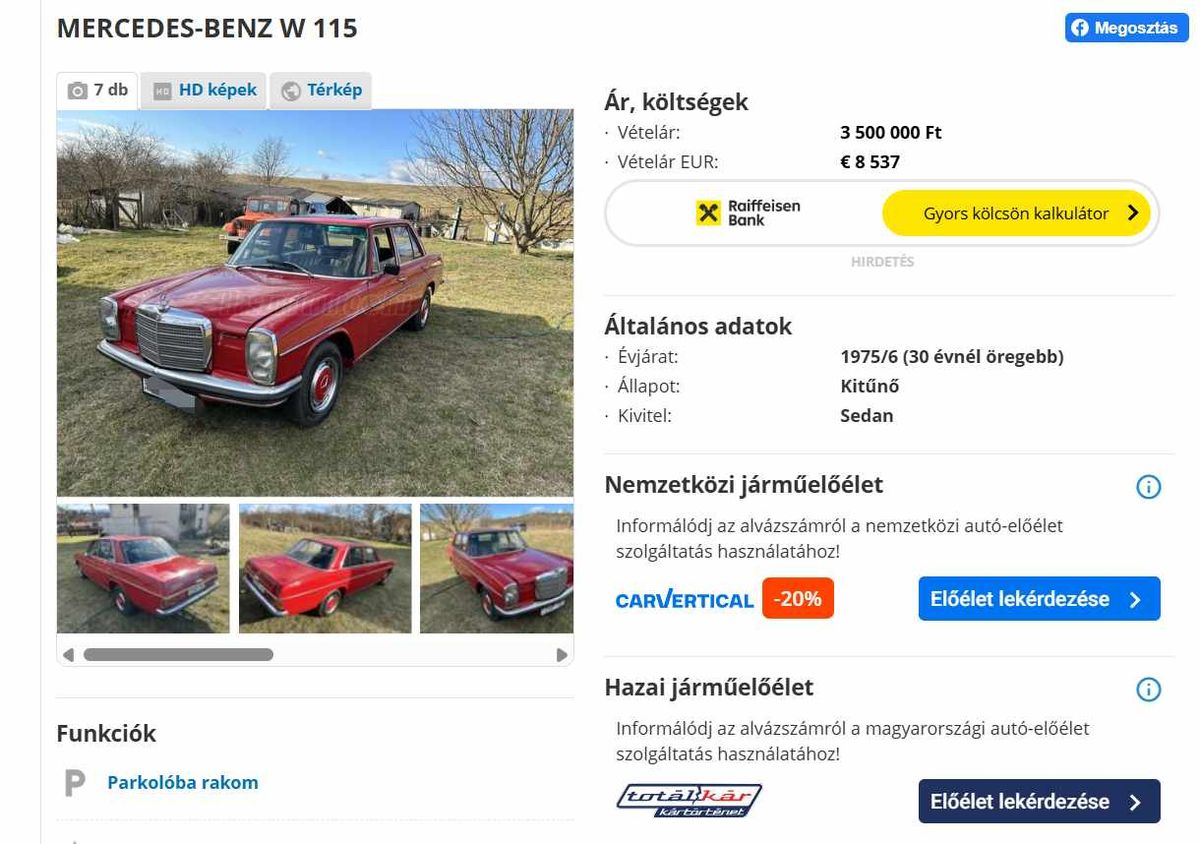Select the first rear-view car thumbnail
The image size is (1200, 844).
coord(143,568)
